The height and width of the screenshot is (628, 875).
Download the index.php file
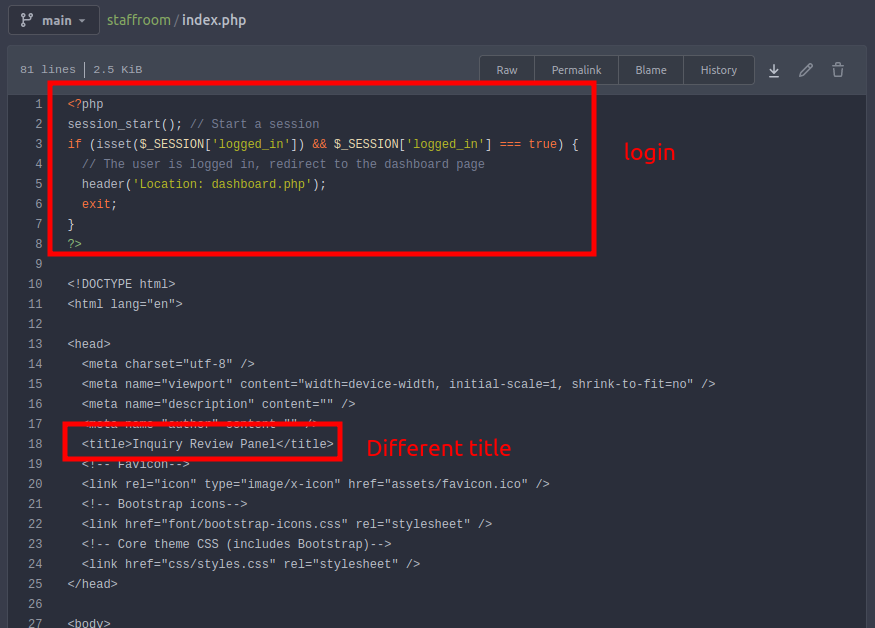773,70
